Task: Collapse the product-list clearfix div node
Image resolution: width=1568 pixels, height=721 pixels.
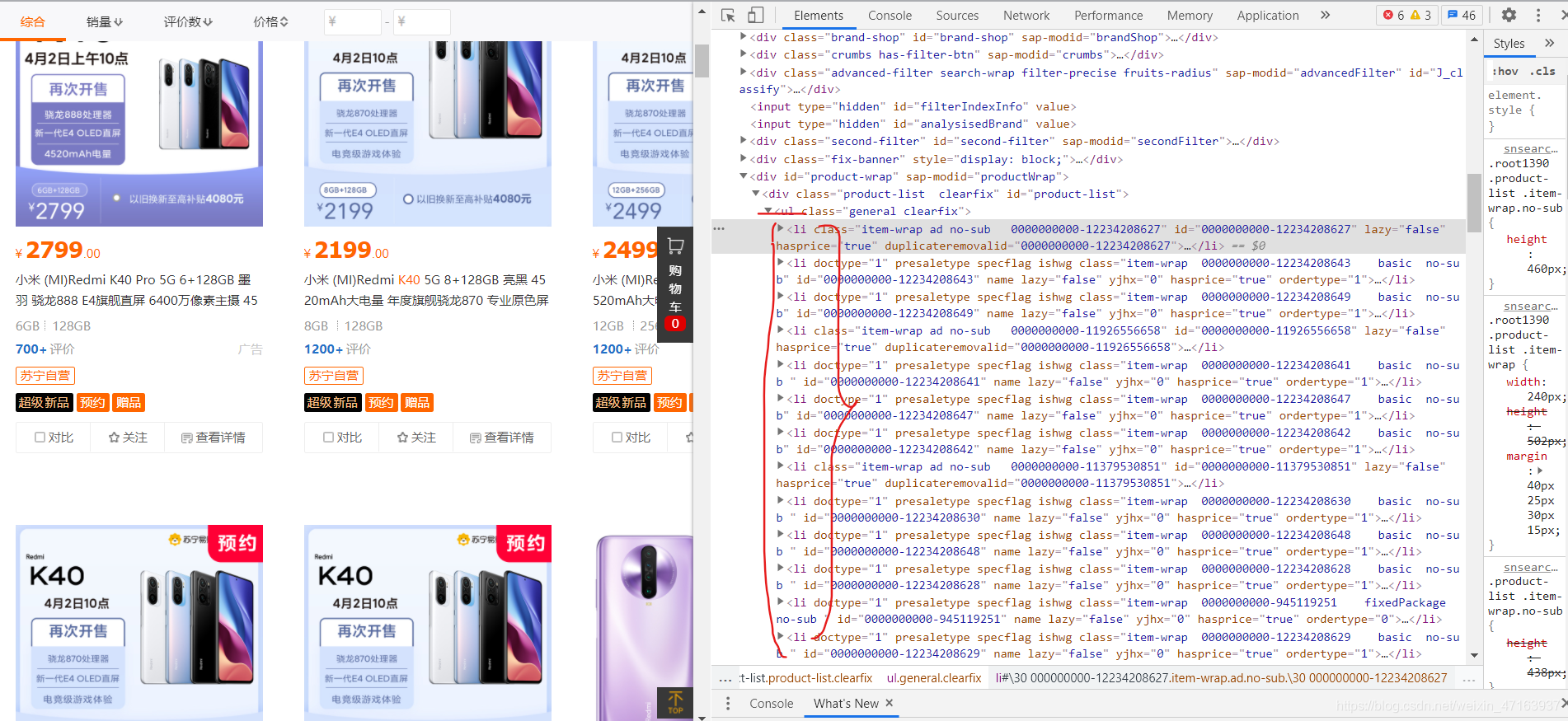Action: coord(756,194)
